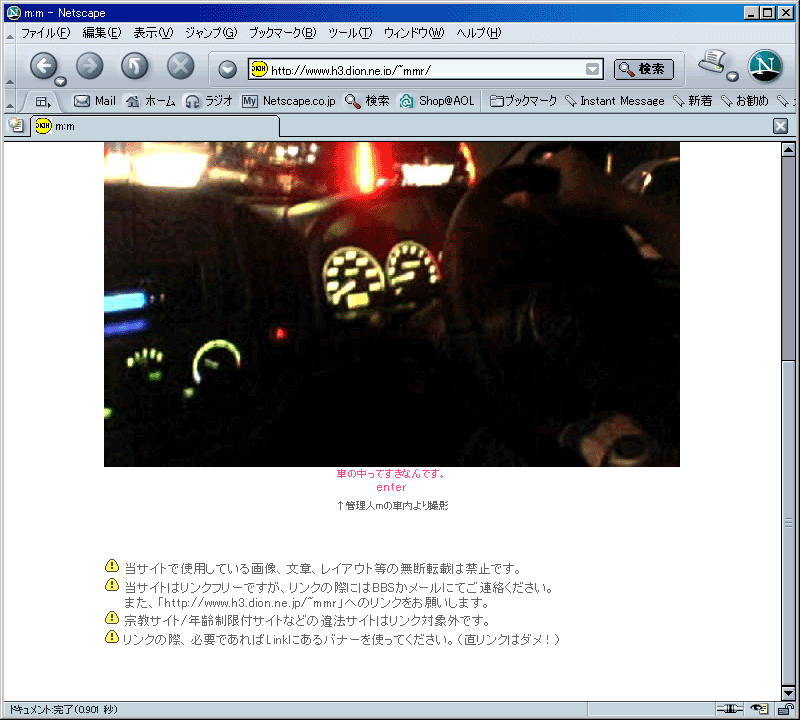Open the ヘルプ(H) menu
The width and height of the screenshot is (800, 720).
click(x=479, y=33)
